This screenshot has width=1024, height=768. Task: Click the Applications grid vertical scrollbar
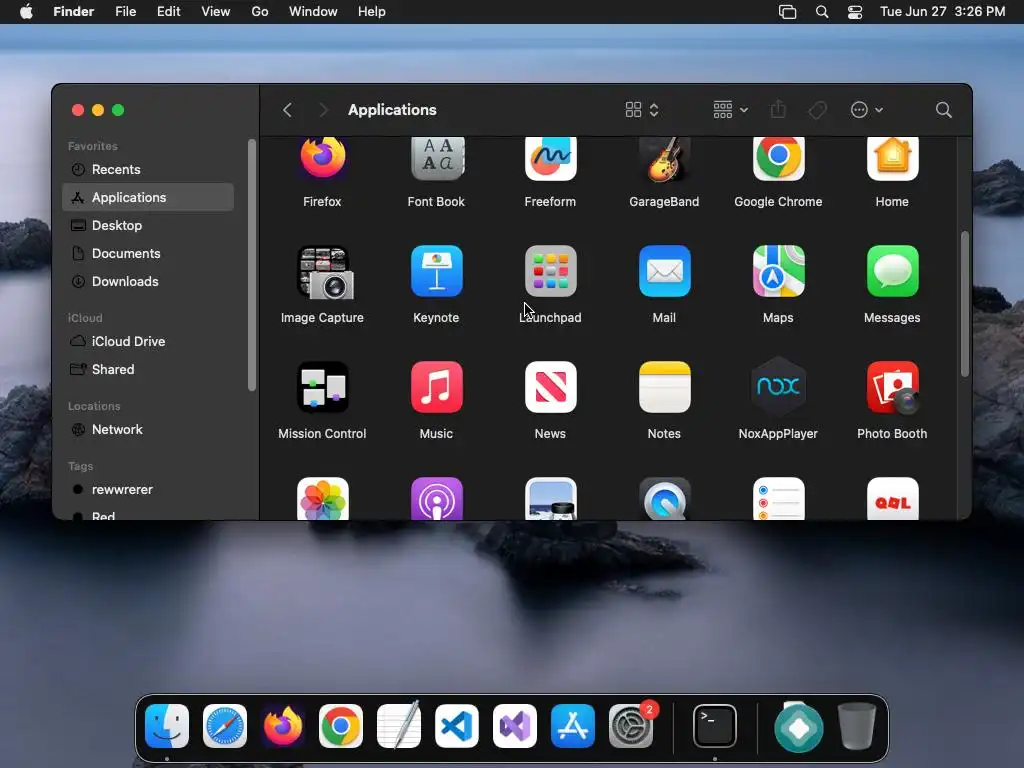[x=965, y=304]
